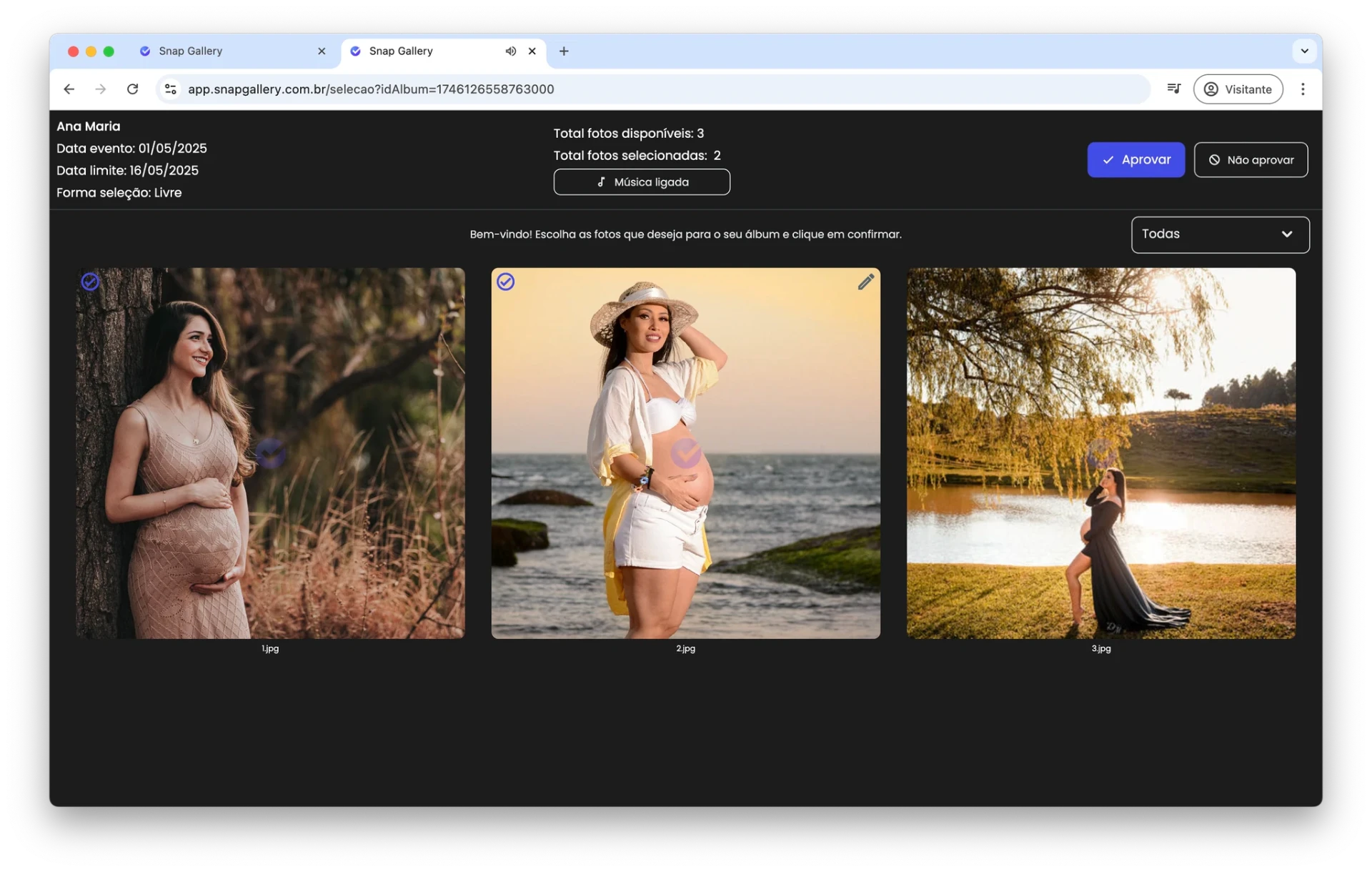The width and height of the screenshot is (1372, 872).
Task: Mute tab using the speaker audio icon
Action: [x=510, y=51]
